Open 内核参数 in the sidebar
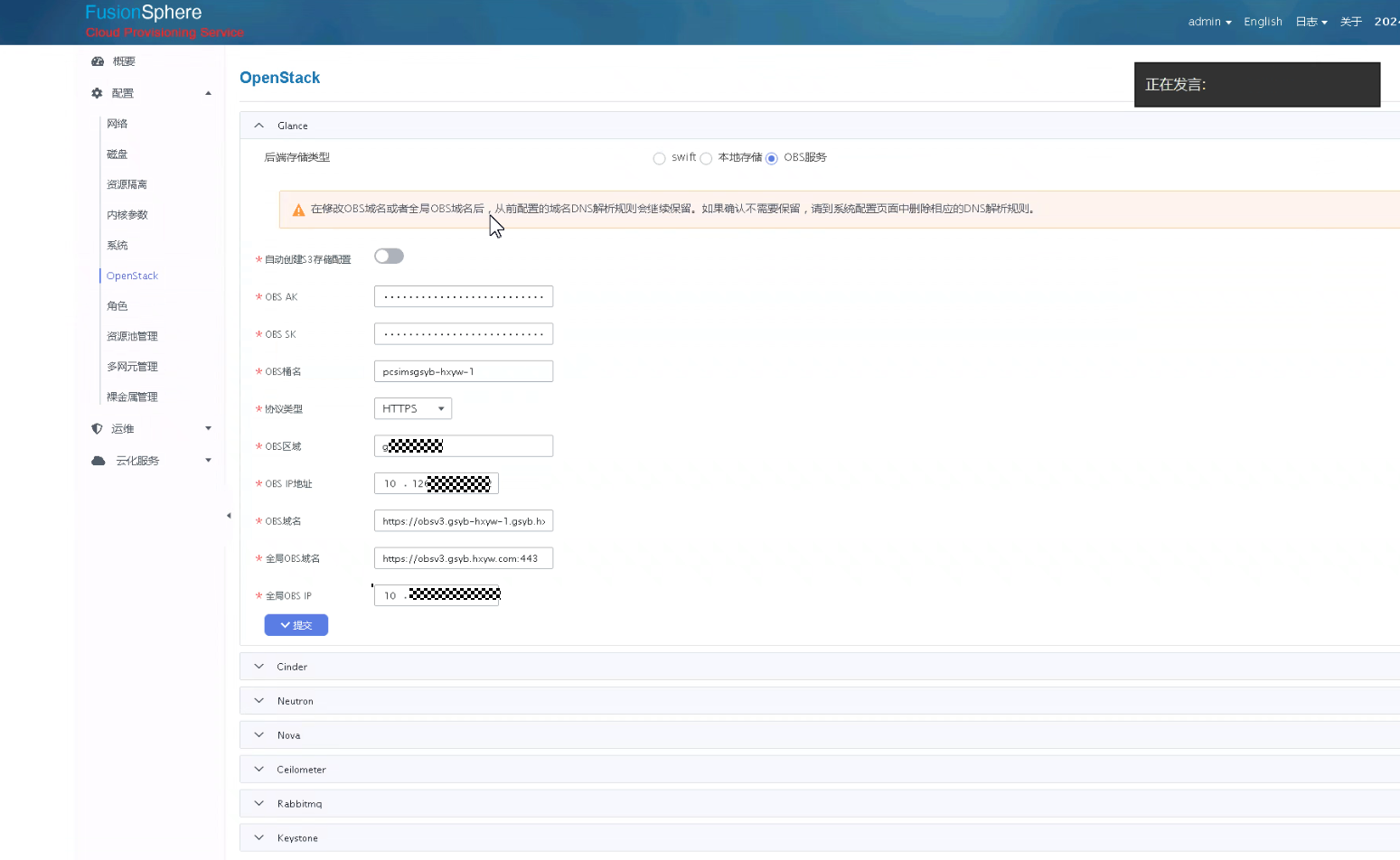1400x860 pixels. tap(127, 215)
